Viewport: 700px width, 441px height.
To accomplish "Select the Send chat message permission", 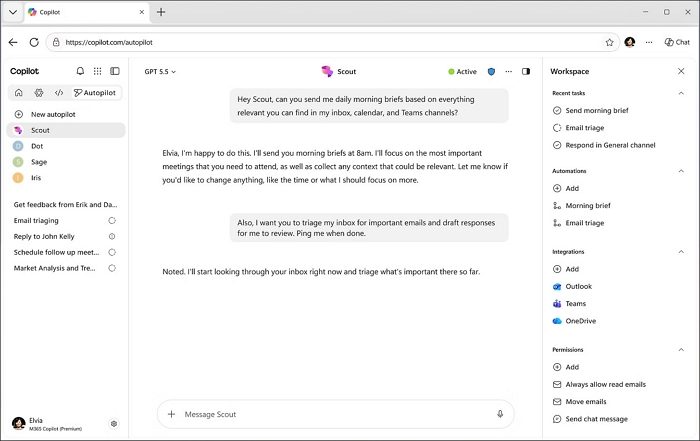I will [590, 419].
